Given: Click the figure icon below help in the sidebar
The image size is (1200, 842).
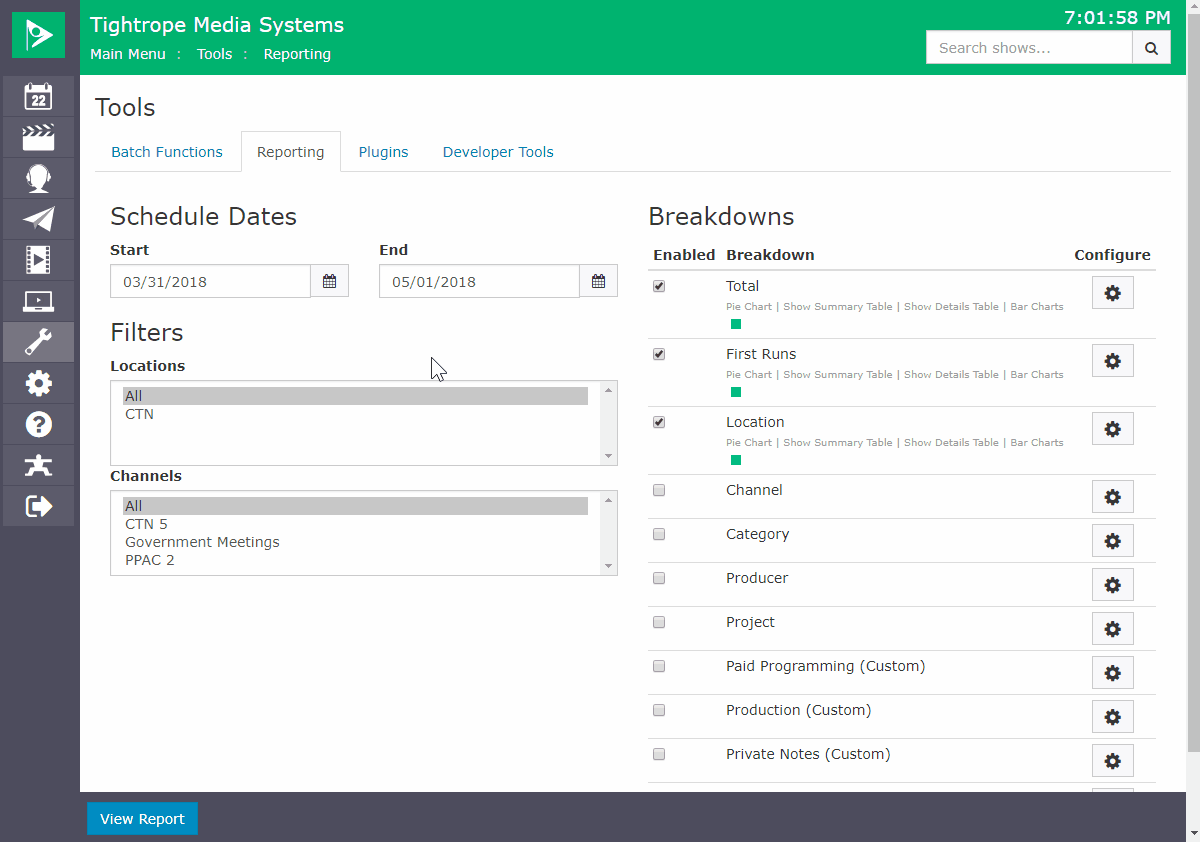Looking at the screenshot, I should pyautogui.click(x=38, y=466).
